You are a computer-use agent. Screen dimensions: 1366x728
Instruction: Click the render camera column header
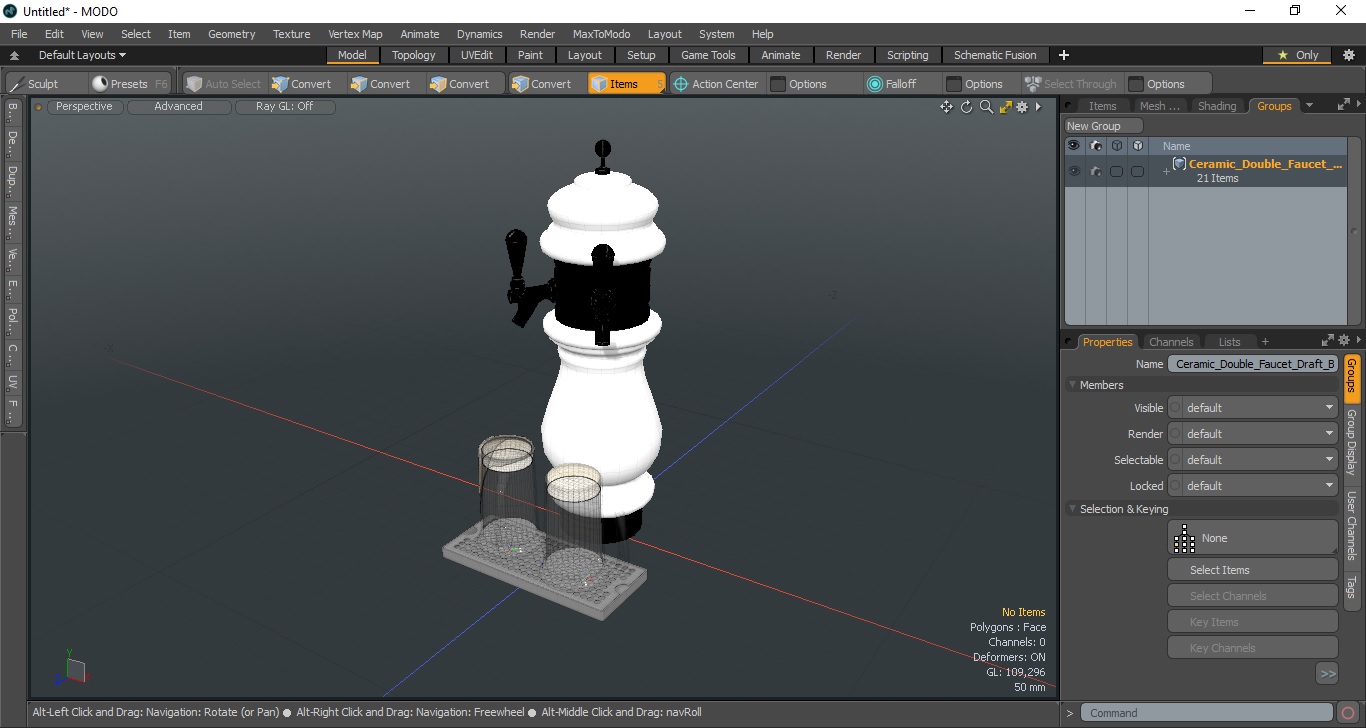tap(1096, 146)
